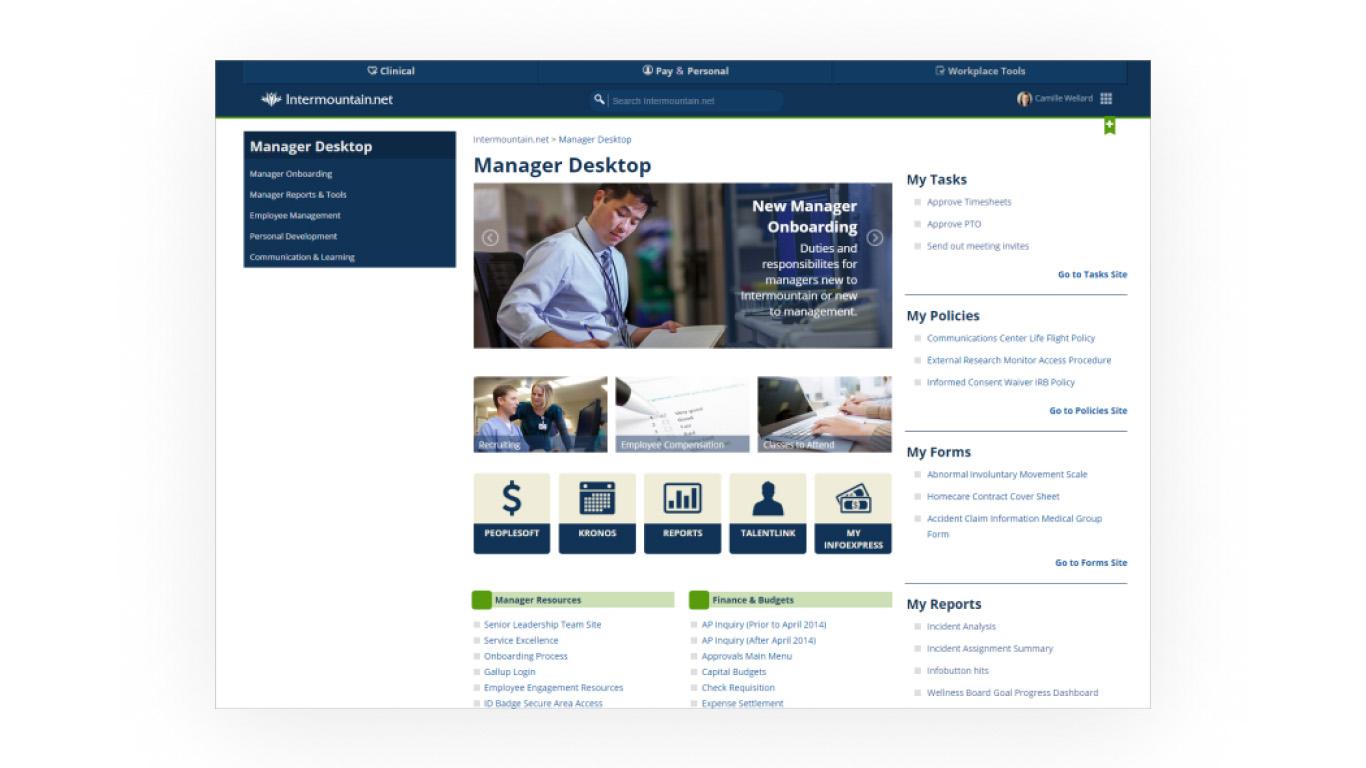The image size is (1366, 768).
Task: Open the Clinical top tab
Action: point(391,71)
